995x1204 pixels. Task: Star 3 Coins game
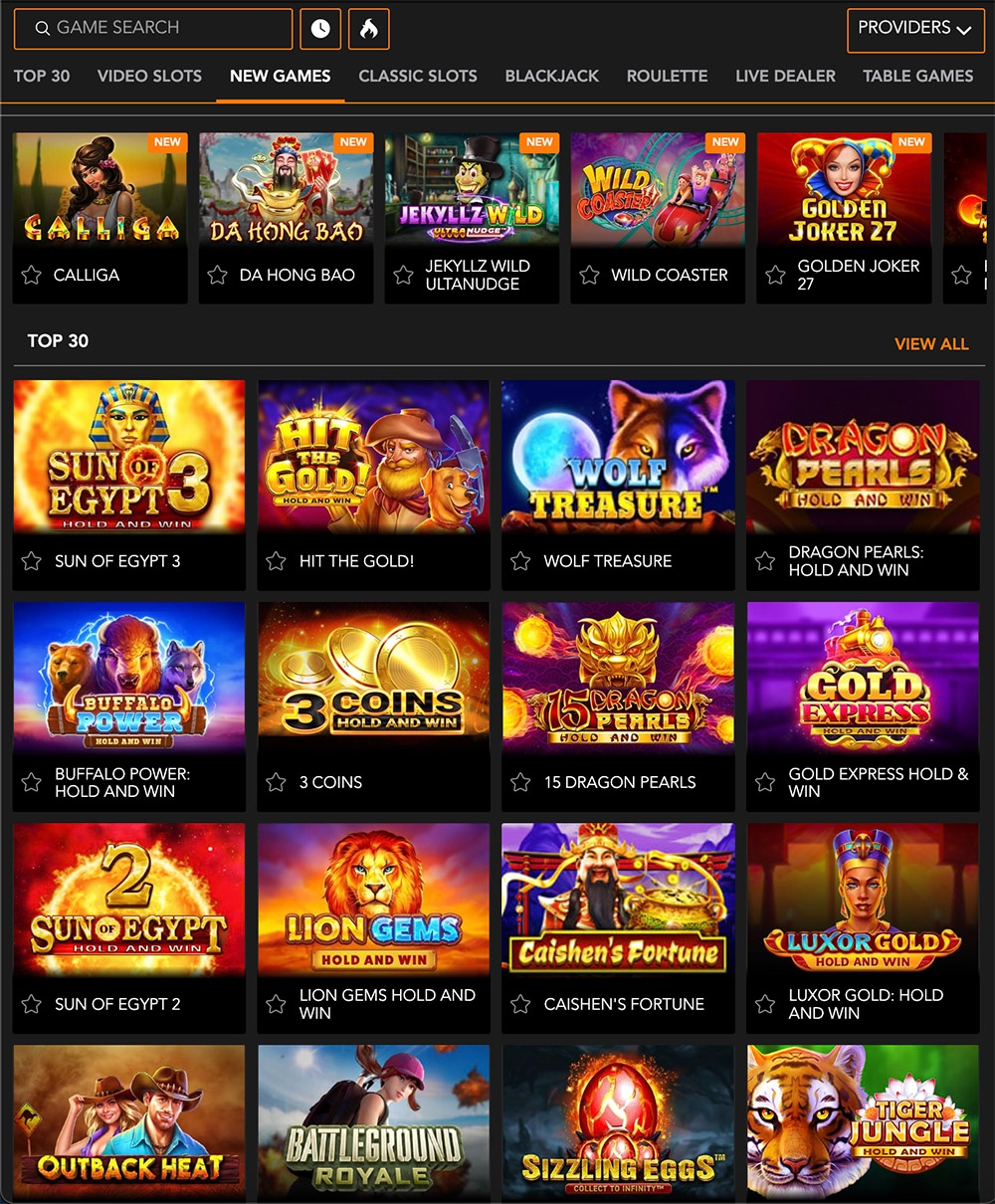277,782
